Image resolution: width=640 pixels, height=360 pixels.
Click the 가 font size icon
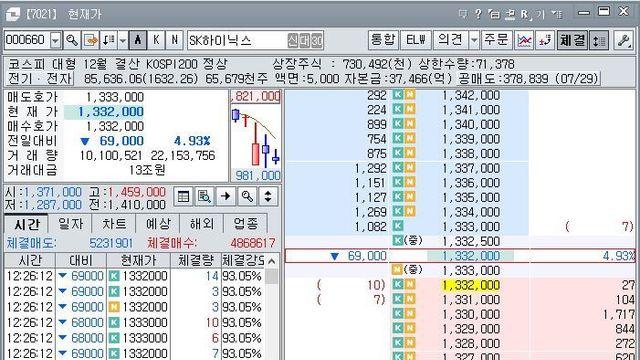(x=541, y=14)
